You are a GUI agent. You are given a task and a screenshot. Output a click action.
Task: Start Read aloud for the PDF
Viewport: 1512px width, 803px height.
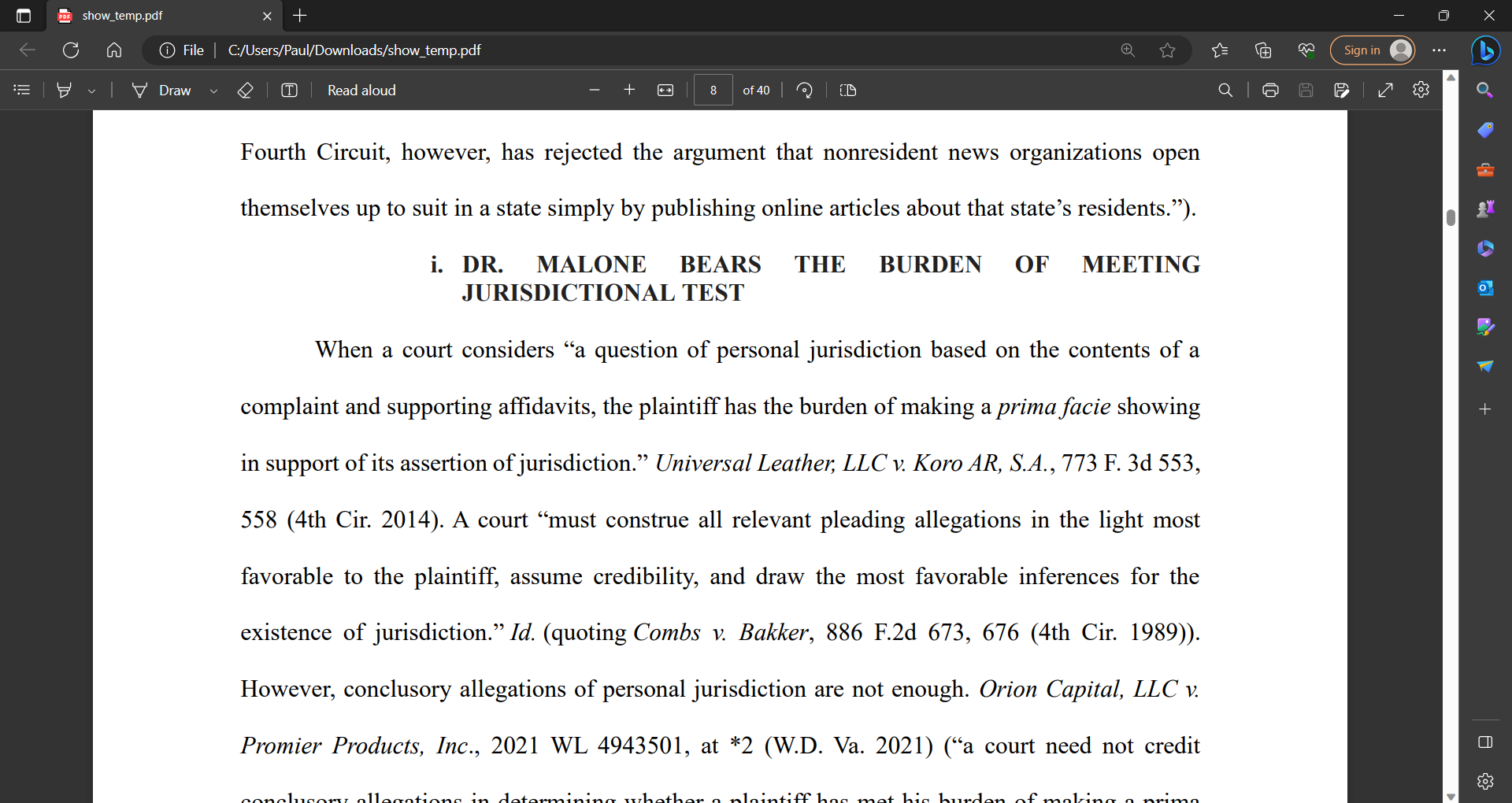[x=361, y=91]
